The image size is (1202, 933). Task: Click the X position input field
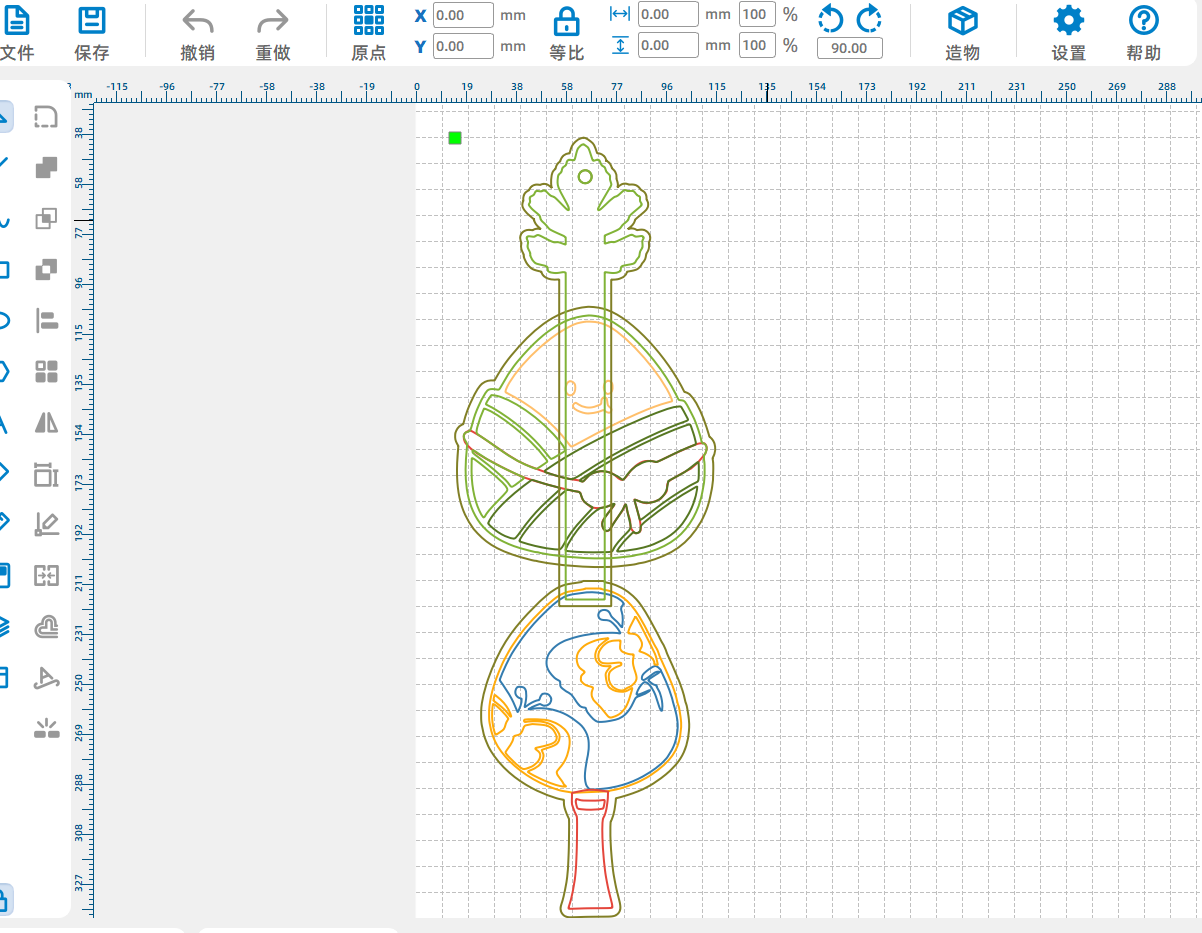463,15
